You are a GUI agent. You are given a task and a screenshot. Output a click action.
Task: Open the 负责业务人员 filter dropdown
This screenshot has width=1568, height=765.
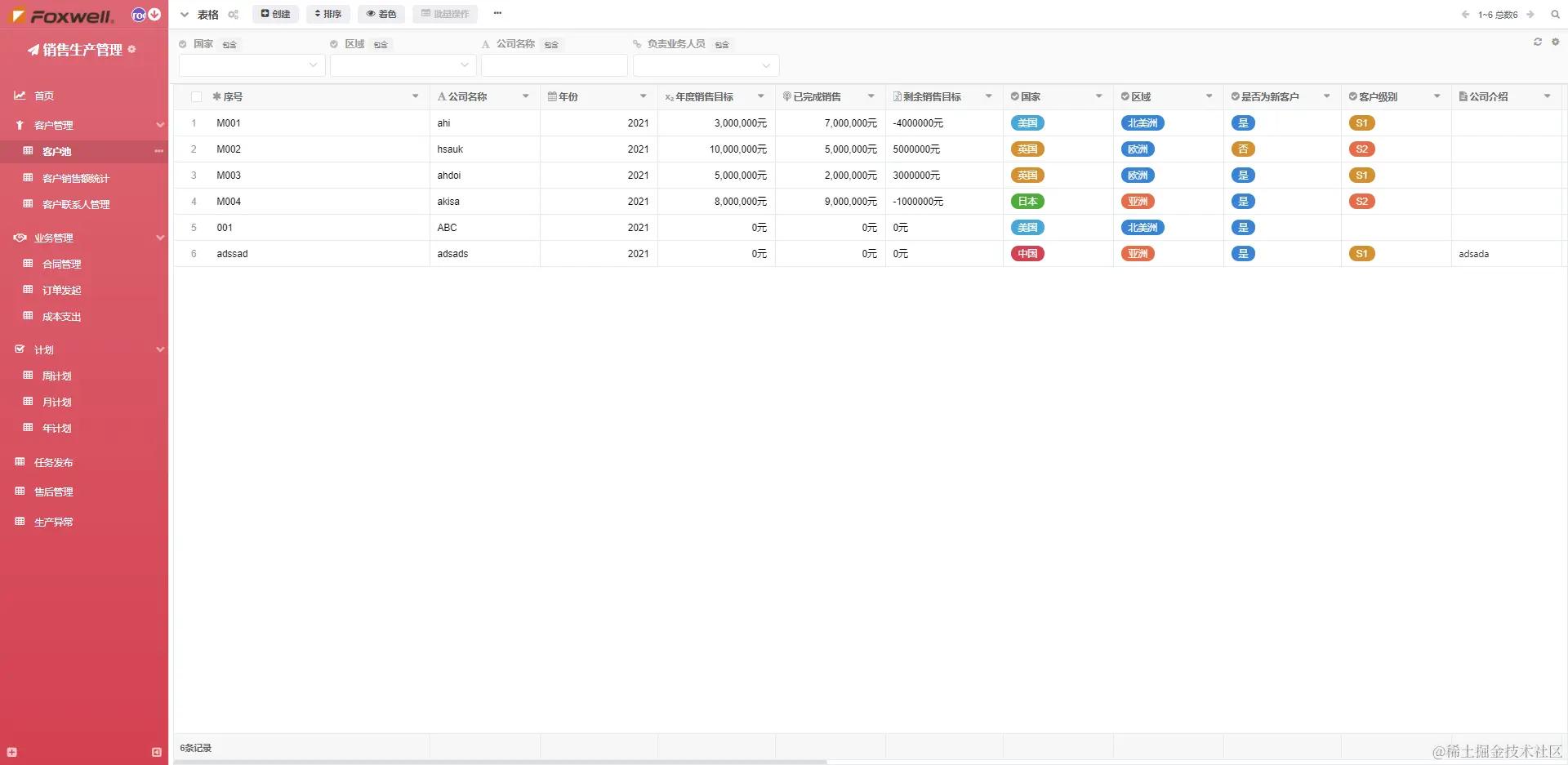[706, 65]
